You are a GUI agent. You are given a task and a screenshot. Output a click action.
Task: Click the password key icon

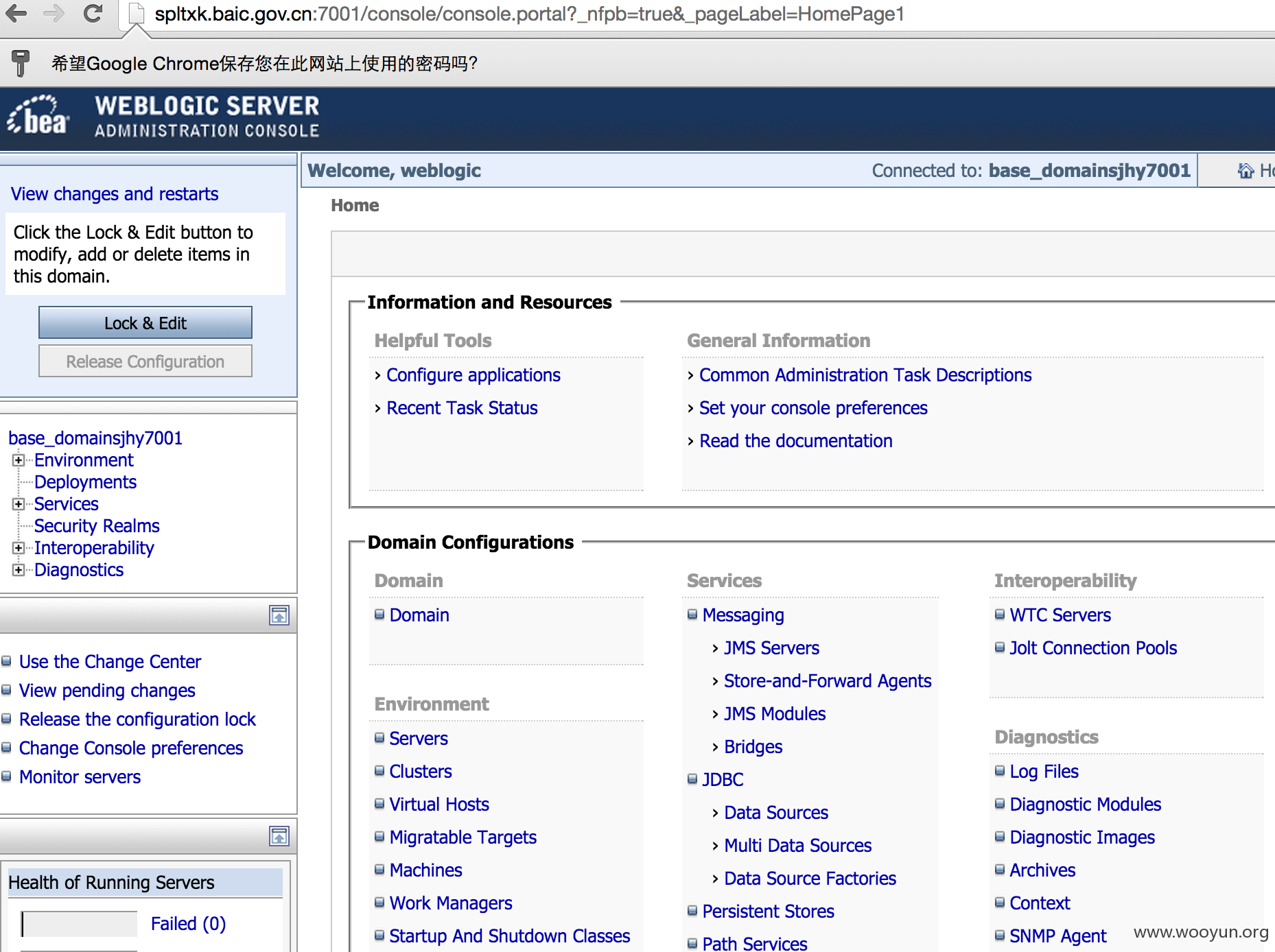point(21,63)
